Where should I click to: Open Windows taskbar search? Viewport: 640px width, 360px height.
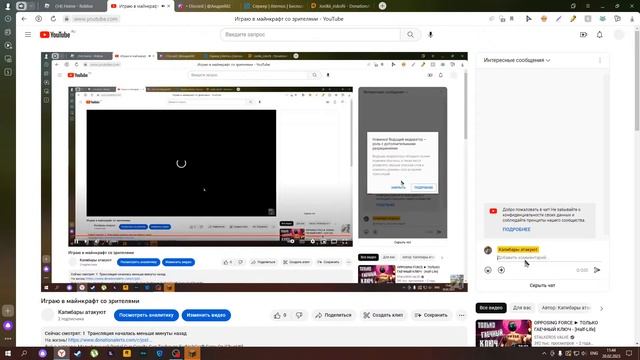click(24, 353)
